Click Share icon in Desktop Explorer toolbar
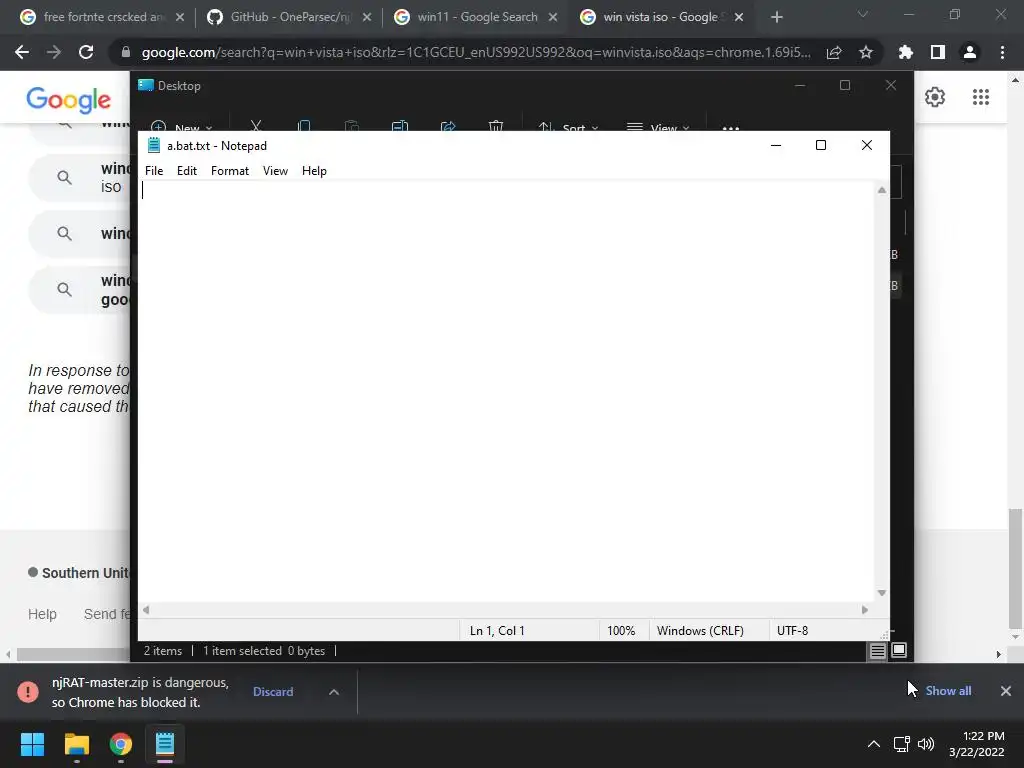Screen dimensions: 1024x768 pyautogui.click(x=448, y=125)
